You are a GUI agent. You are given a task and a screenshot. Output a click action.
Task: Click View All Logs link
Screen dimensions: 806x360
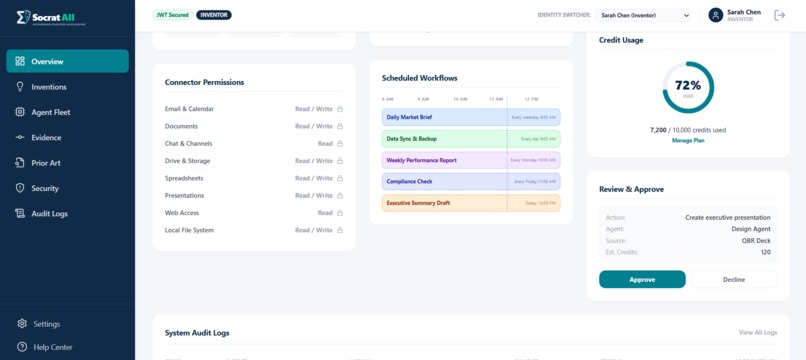tap(758, 332)
